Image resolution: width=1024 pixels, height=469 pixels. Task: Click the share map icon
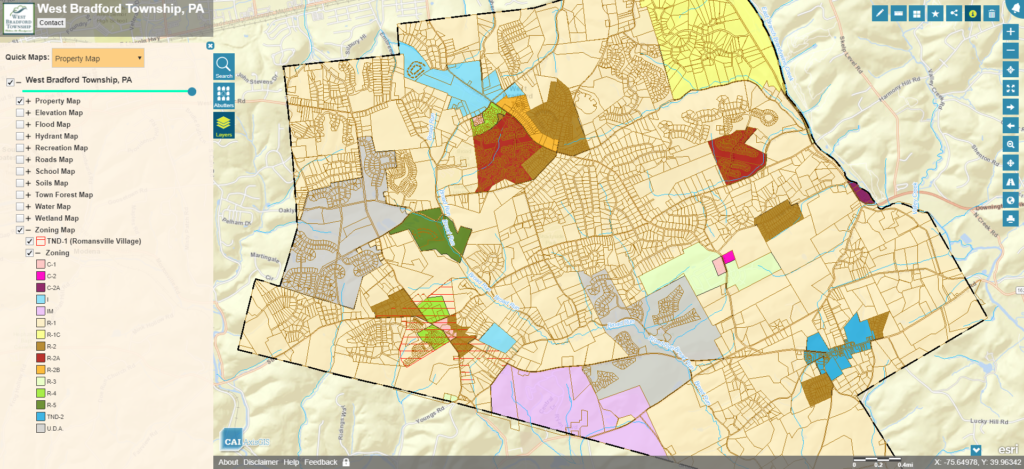[x=954, y=13]
